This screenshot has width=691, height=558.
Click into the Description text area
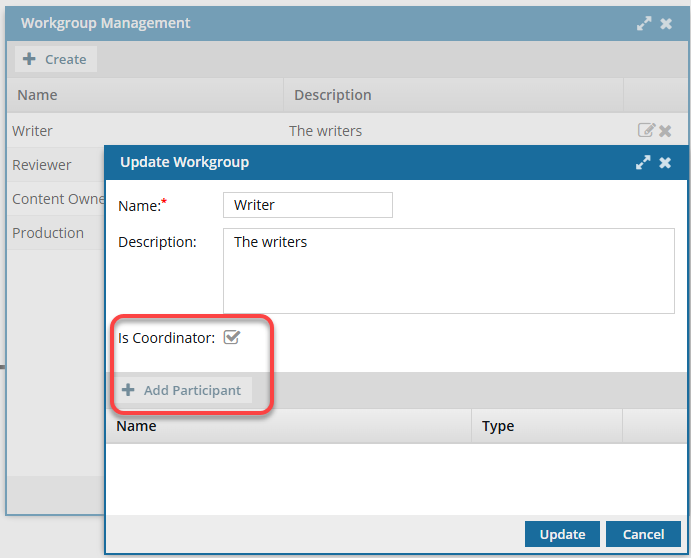(448, 270)
